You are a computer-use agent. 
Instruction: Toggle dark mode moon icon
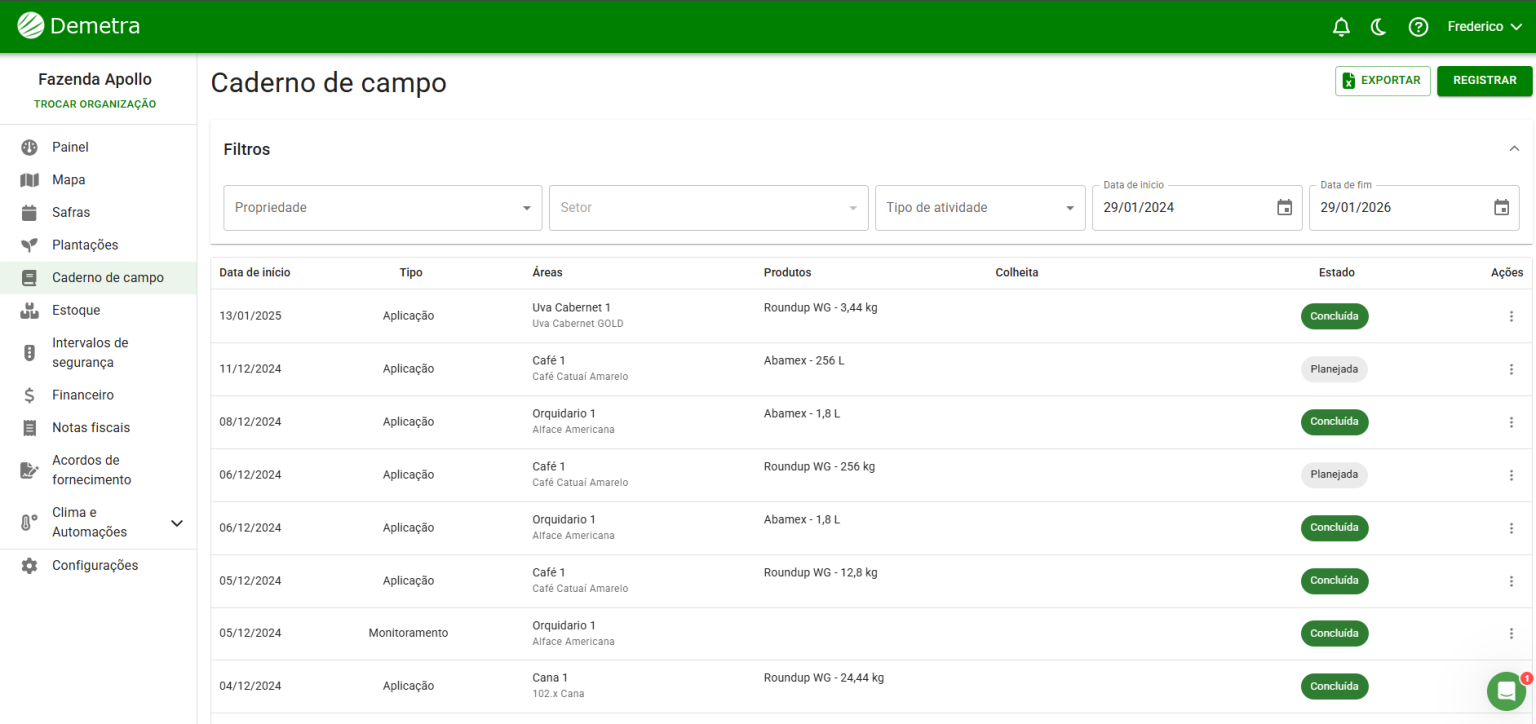[x=1379, y=27]
